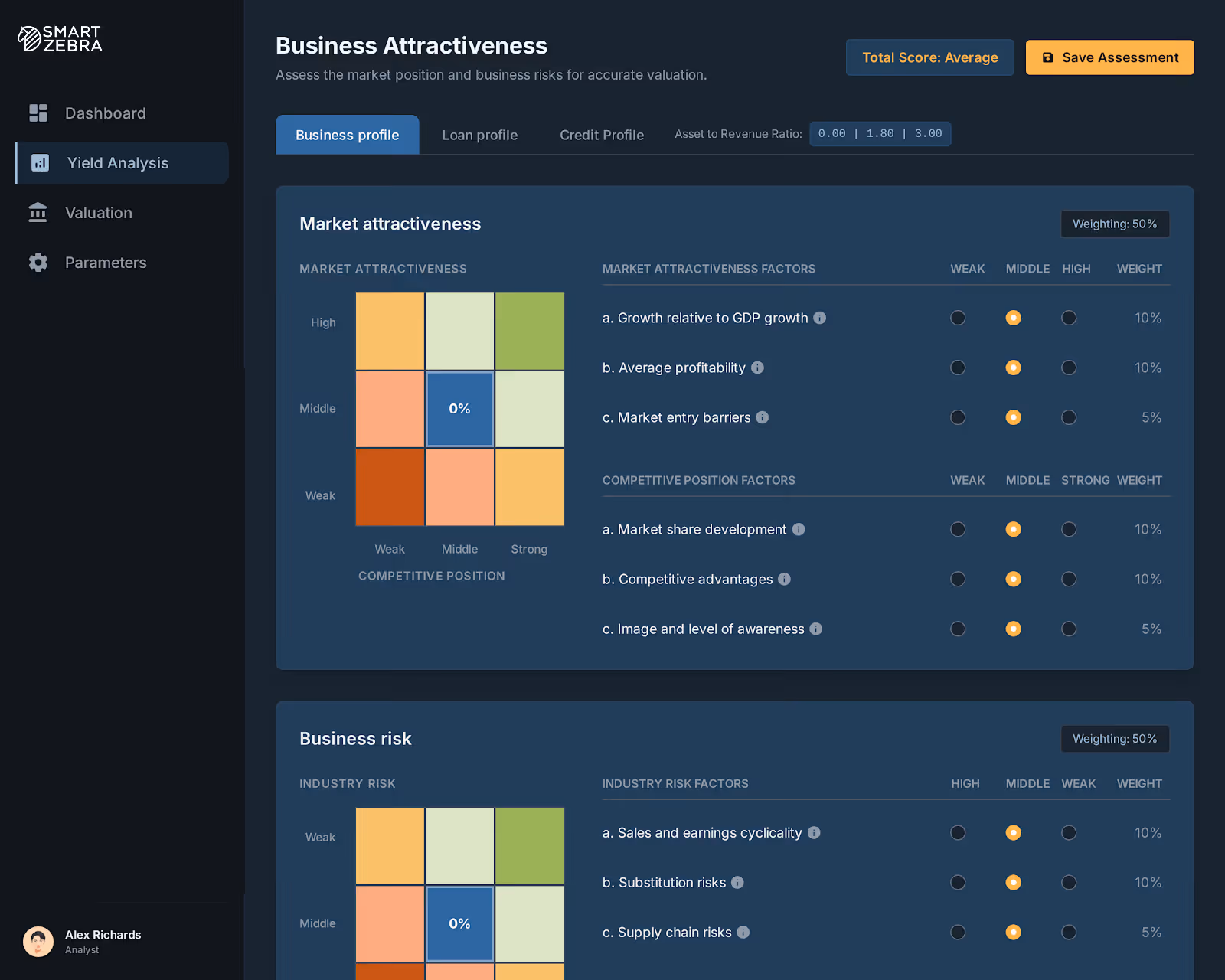Click info icon beside Substitution risks
The height and width of the screenshot is (980, 1225).
coord(737,882)
